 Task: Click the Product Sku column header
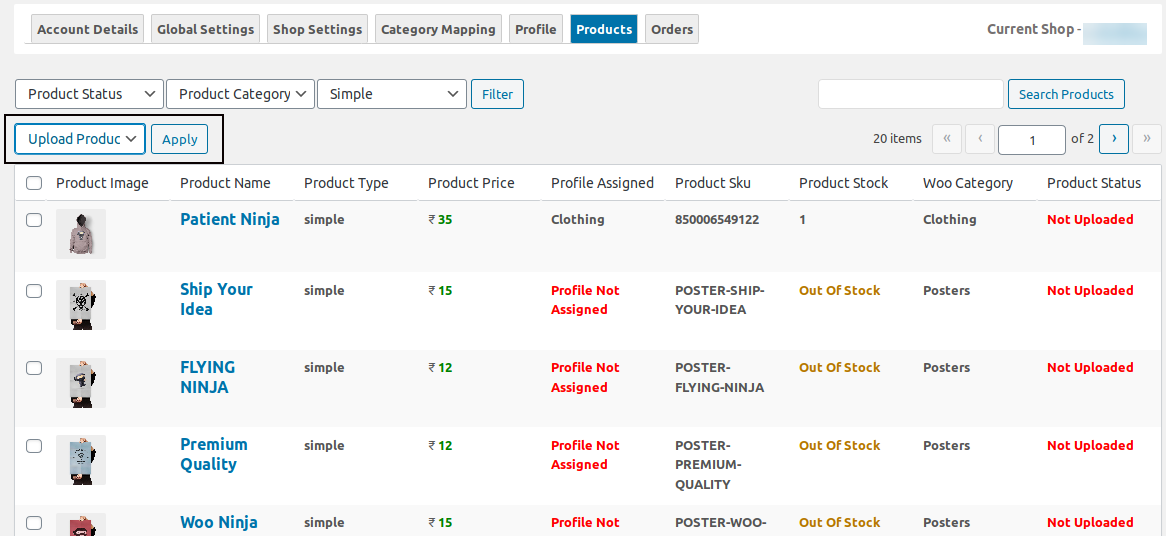(713, 183)
